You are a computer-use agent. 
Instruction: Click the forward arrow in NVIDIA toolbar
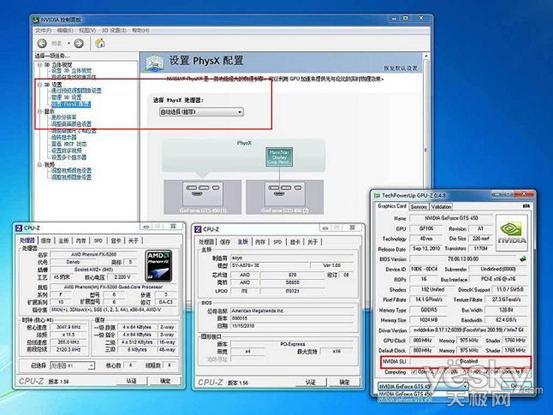pyautogui.click(x=79, y=43)
